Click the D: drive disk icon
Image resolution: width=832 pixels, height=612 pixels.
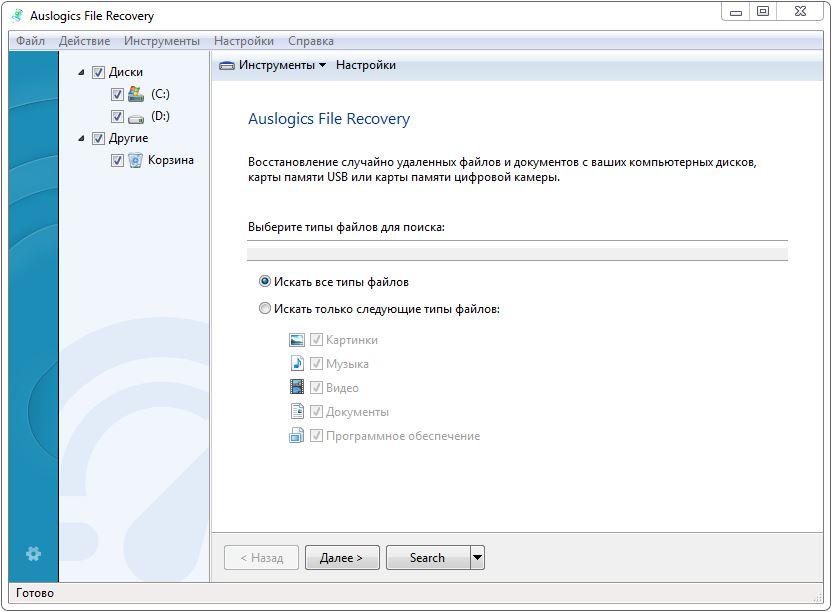point(136,118)
